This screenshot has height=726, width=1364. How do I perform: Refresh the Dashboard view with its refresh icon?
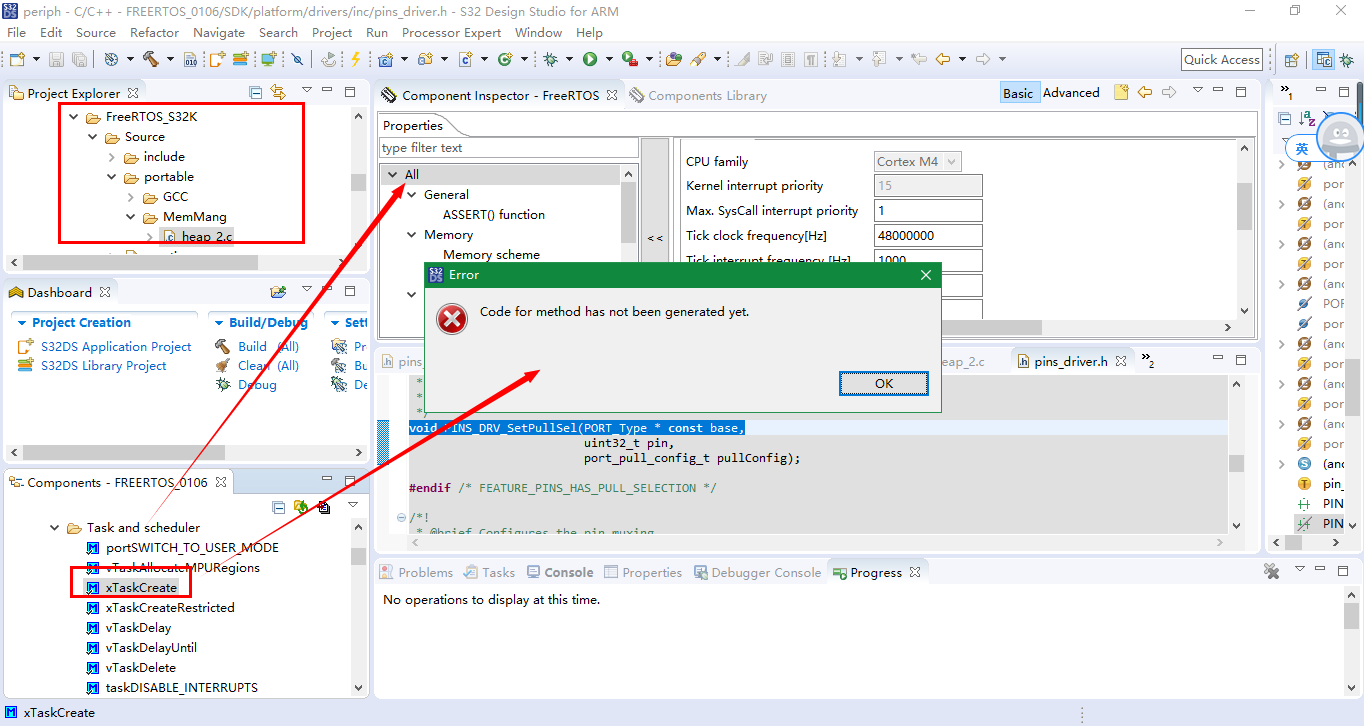tap(279, 291)
